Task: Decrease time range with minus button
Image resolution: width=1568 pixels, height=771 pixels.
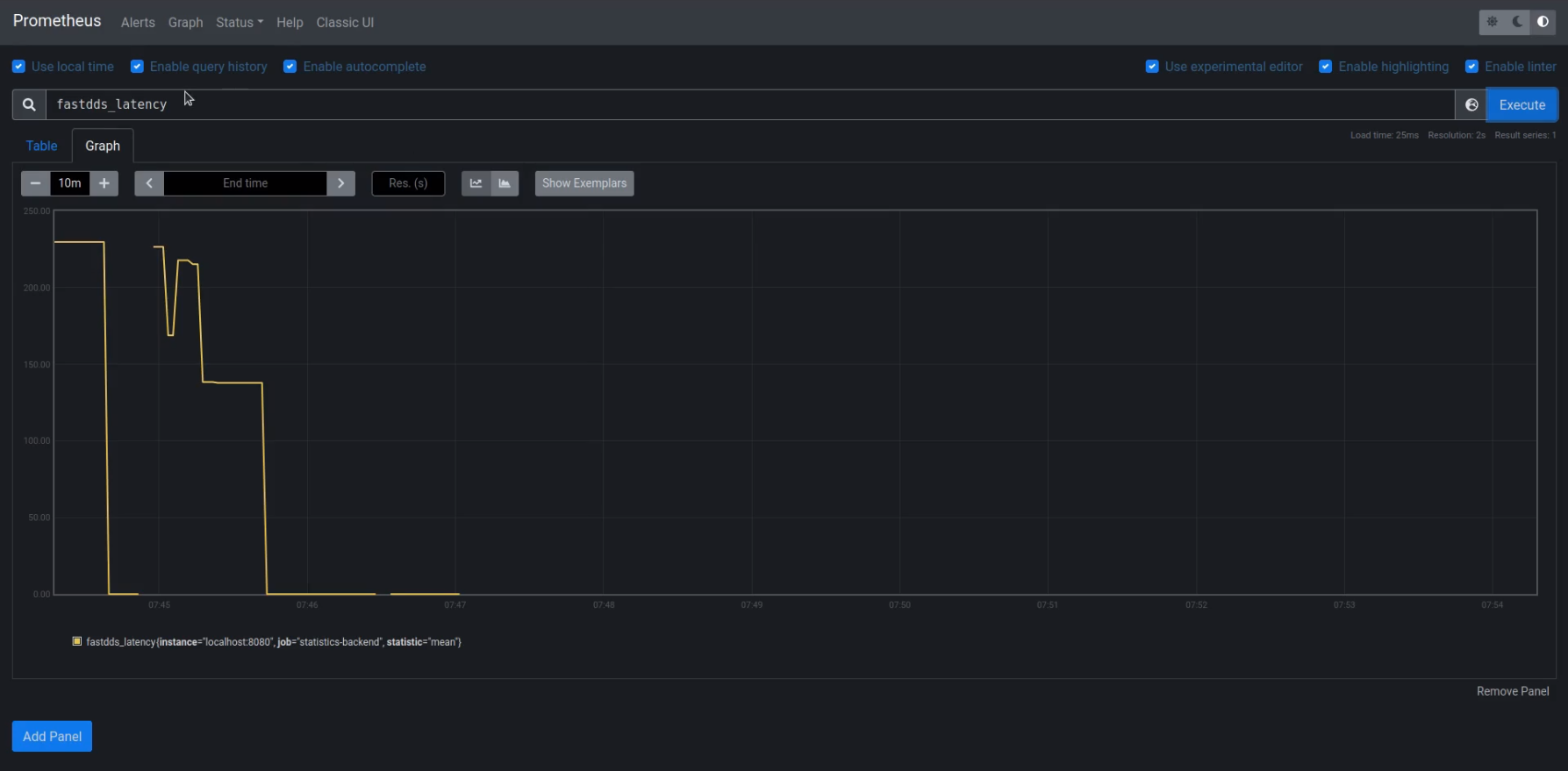Action: click(x=35, y=183)
